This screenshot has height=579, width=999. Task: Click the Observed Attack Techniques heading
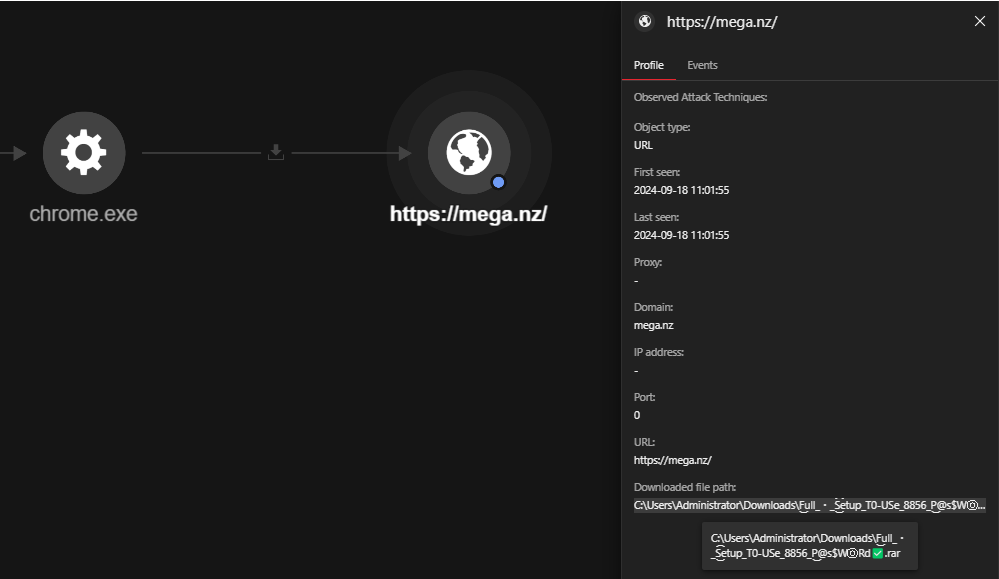pos(700,97)
